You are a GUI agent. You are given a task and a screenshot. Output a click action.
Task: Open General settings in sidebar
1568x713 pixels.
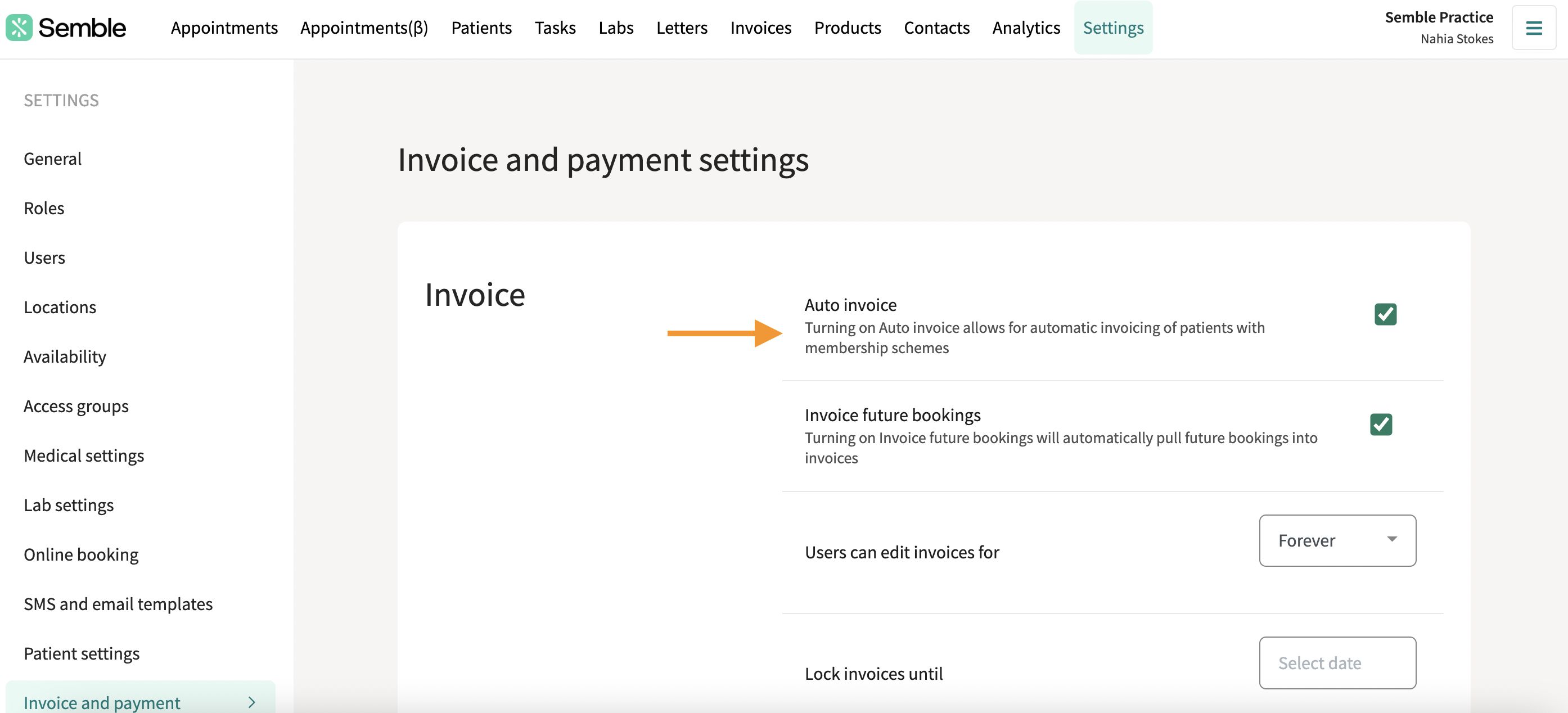tap(52, 159)
